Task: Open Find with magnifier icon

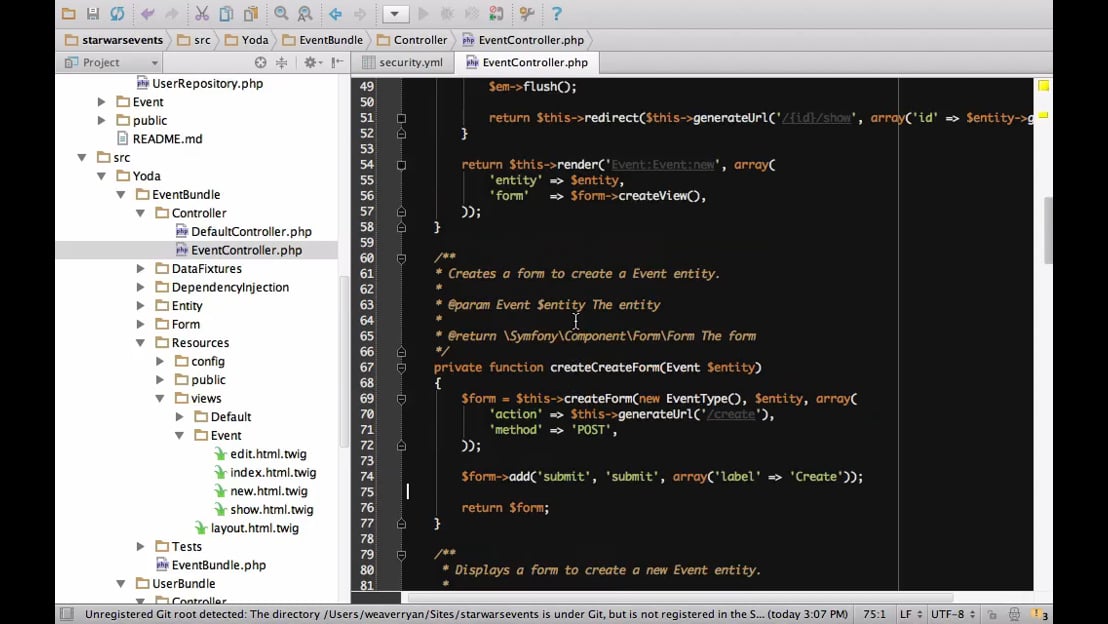Action: (281, 13)
